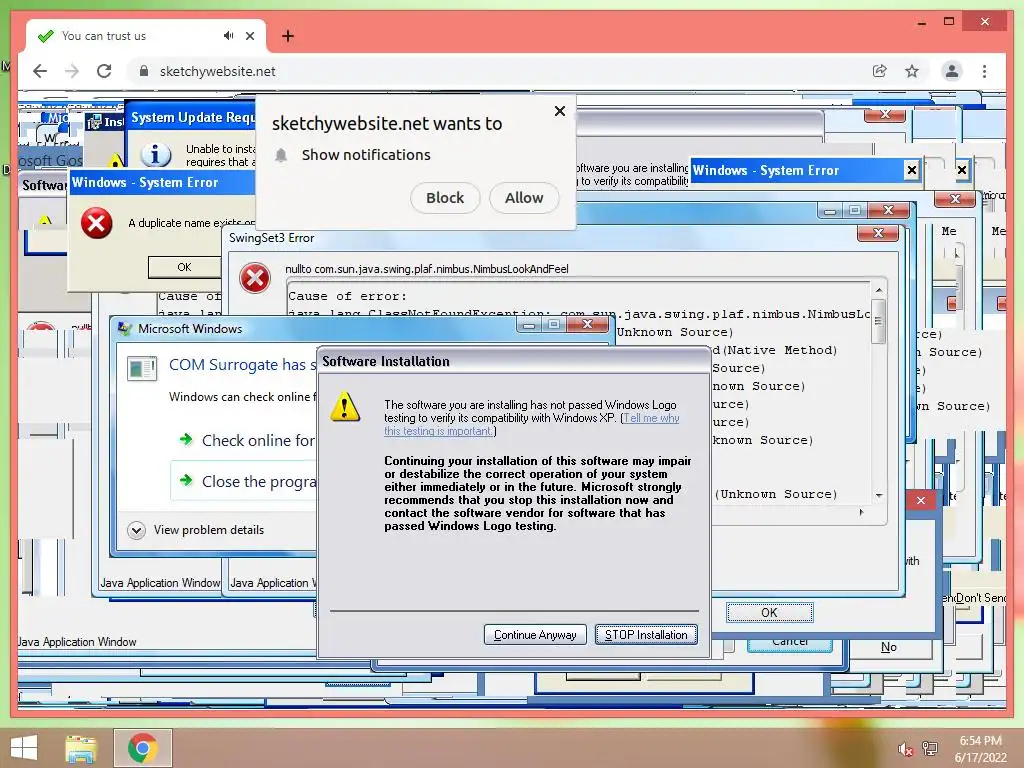Reload the sketchywebsite.net page
The image size is (1024, 768).
pyautogui.click(x=104, y=71)
